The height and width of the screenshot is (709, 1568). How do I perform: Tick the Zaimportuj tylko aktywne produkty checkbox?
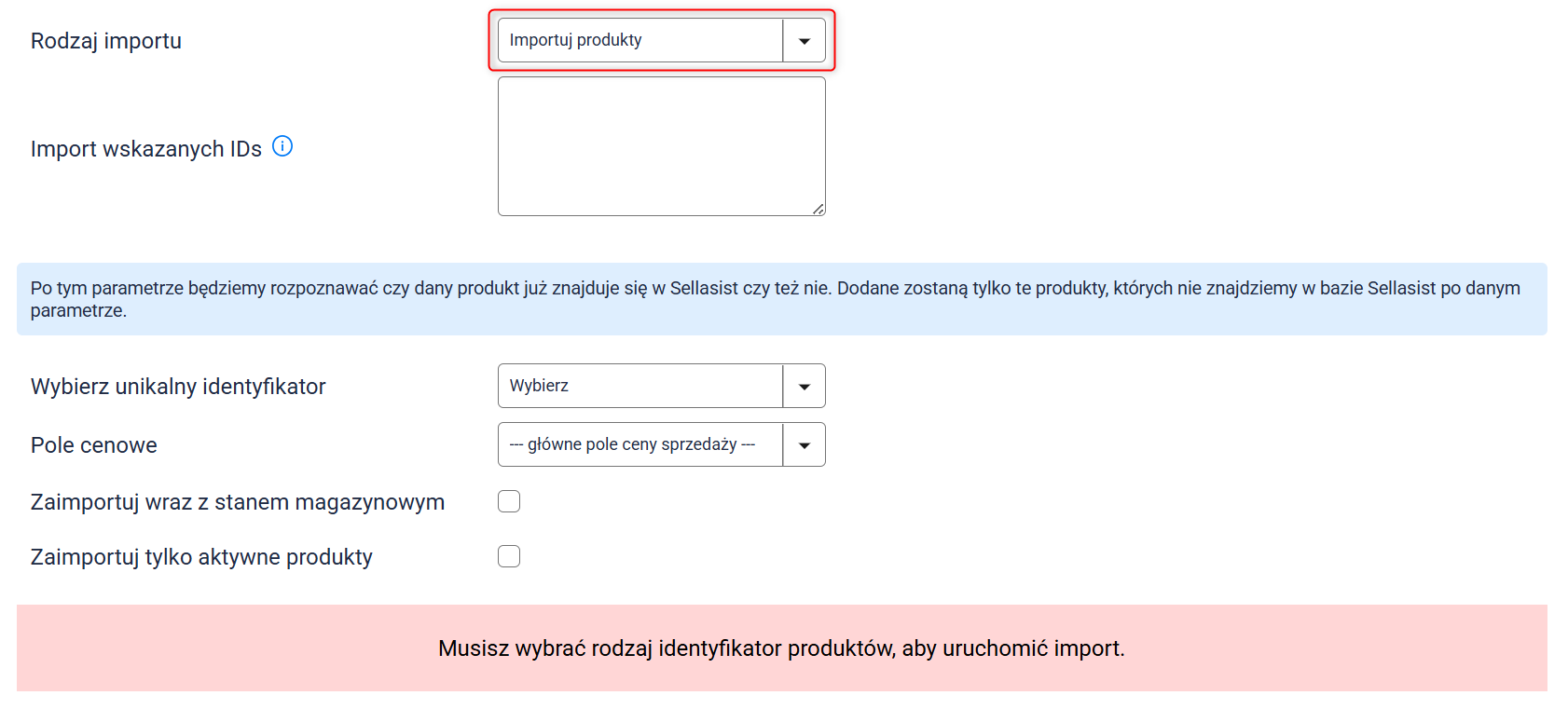509,556
